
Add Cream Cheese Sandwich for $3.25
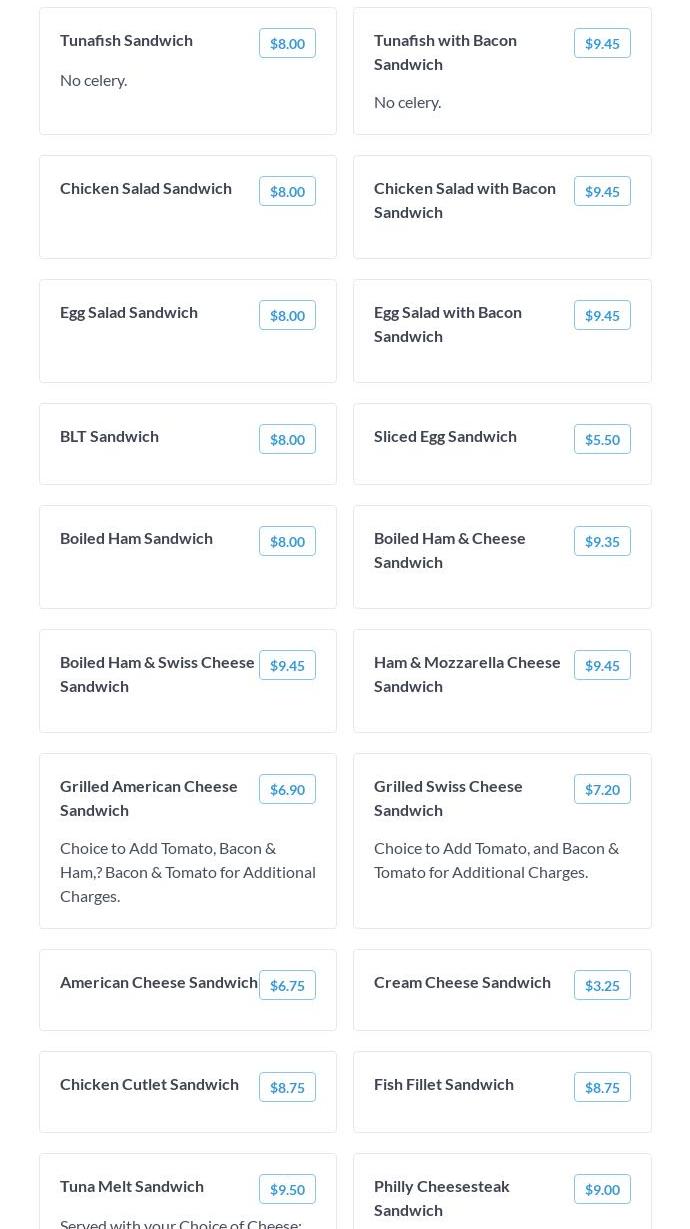coord(602,985)
